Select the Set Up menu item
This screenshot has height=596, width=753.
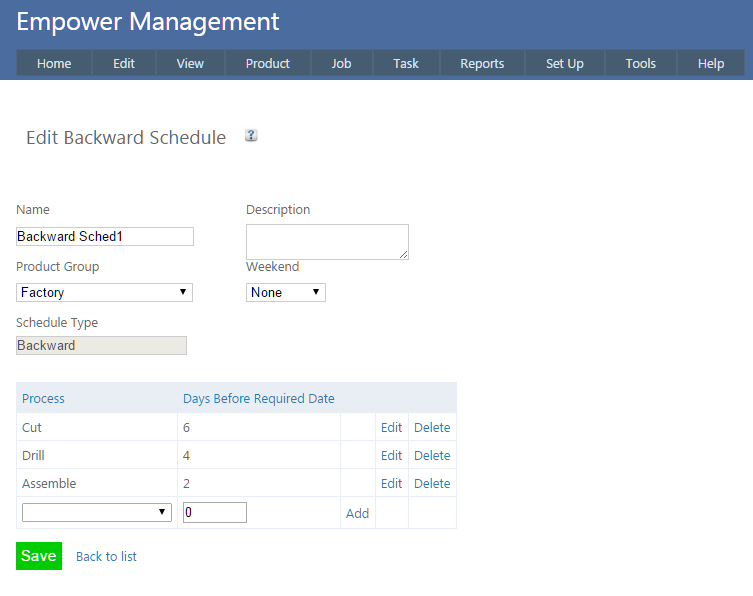pyautogui.click(x=564, y=63)
